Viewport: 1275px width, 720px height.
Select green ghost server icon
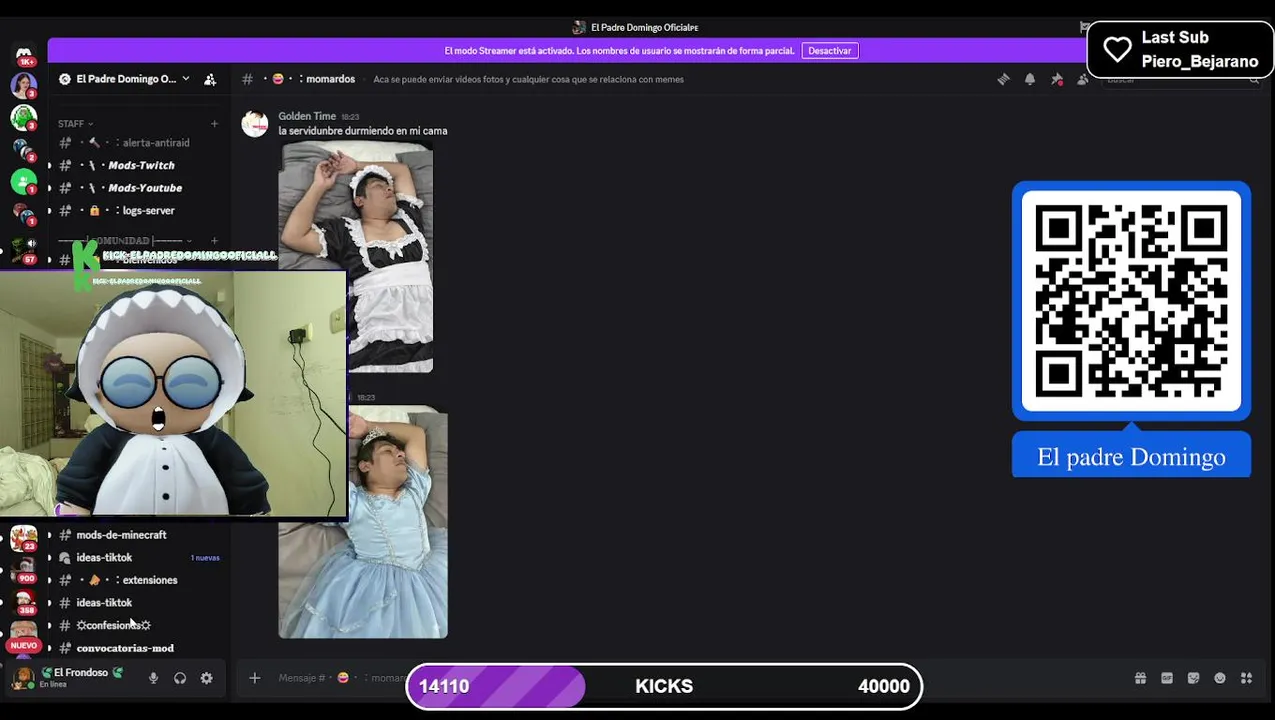(x=24, y=118)
